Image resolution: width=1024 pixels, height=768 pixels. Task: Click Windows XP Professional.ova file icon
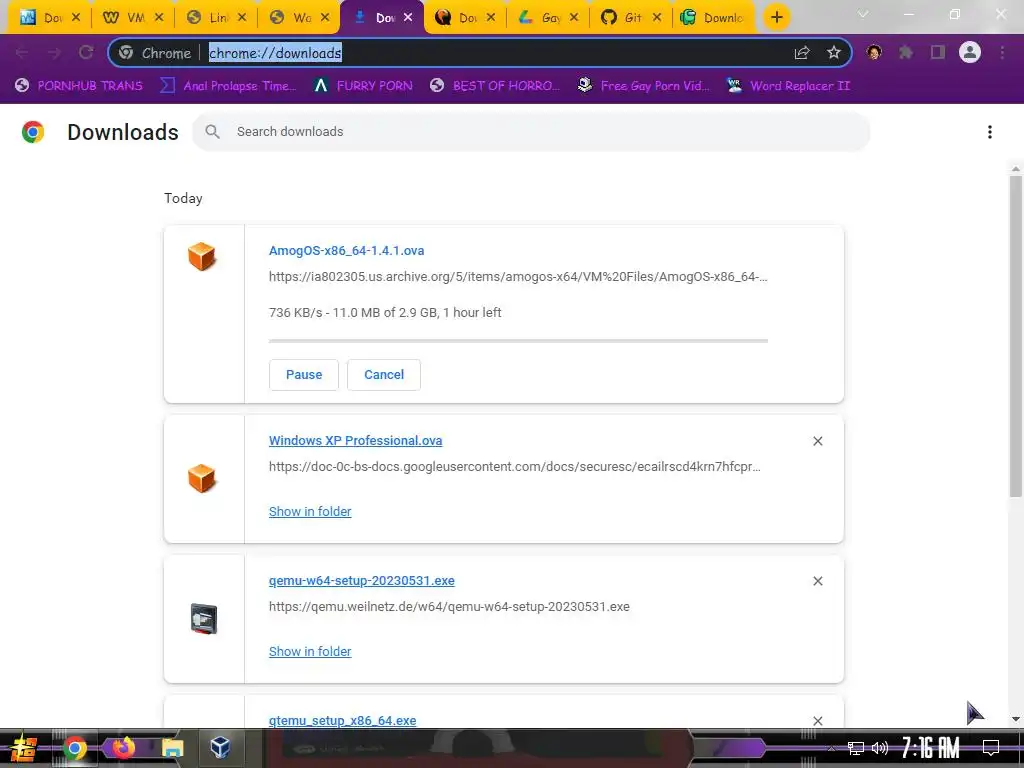[x=202, y=478]
